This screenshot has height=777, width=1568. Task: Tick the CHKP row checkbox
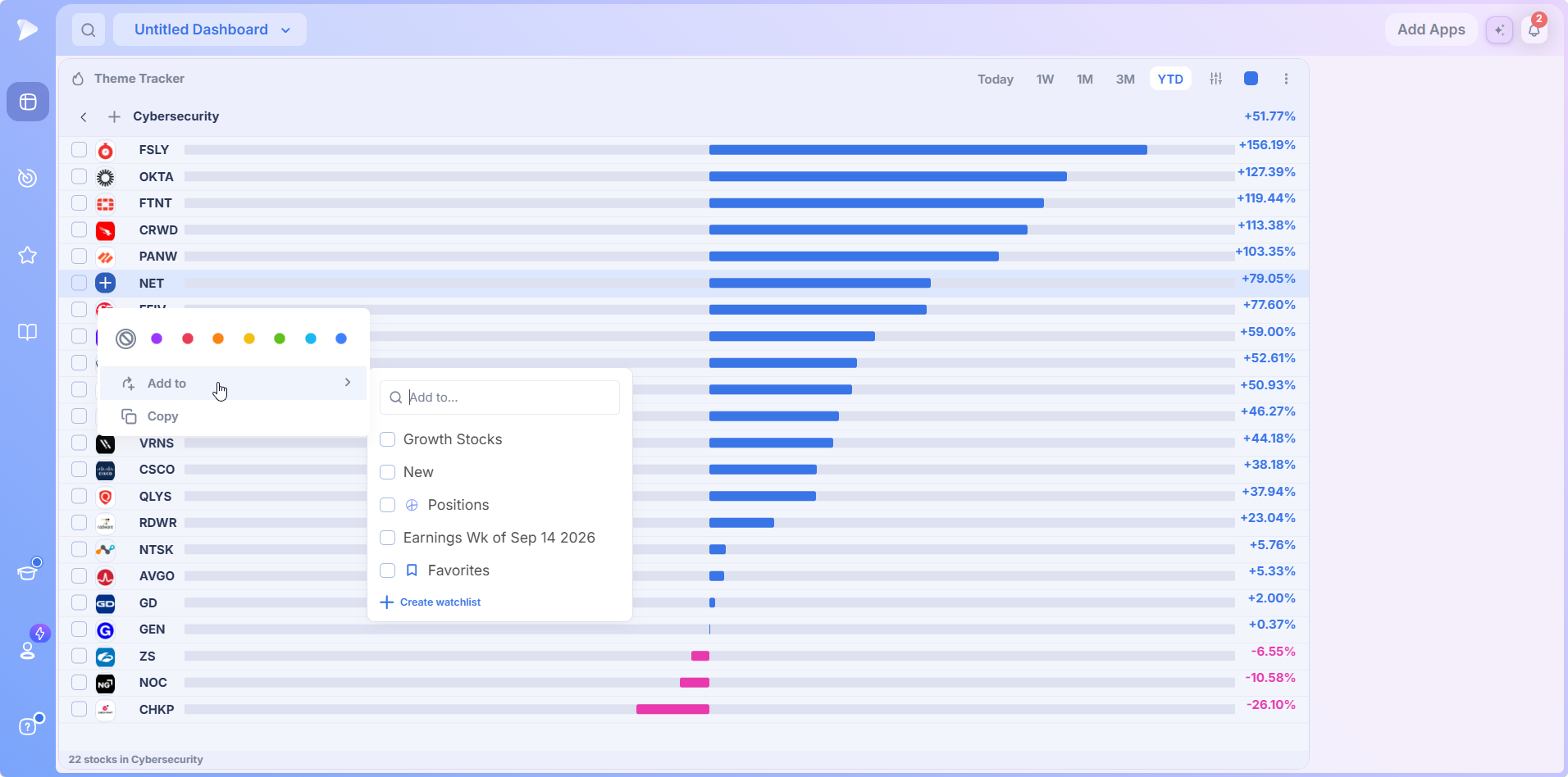click(x=79, y=709)
